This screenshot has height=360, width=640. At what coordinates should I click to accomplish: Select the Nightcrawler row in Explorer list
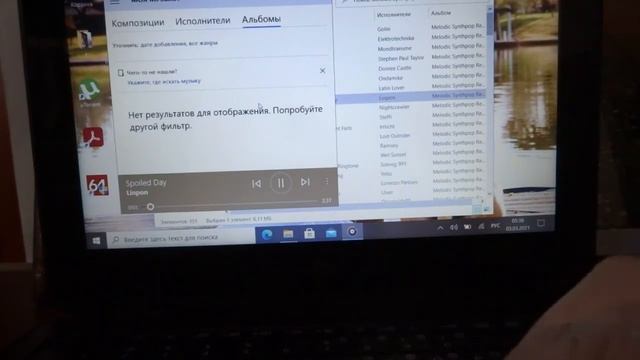click(x=394, y=107)
